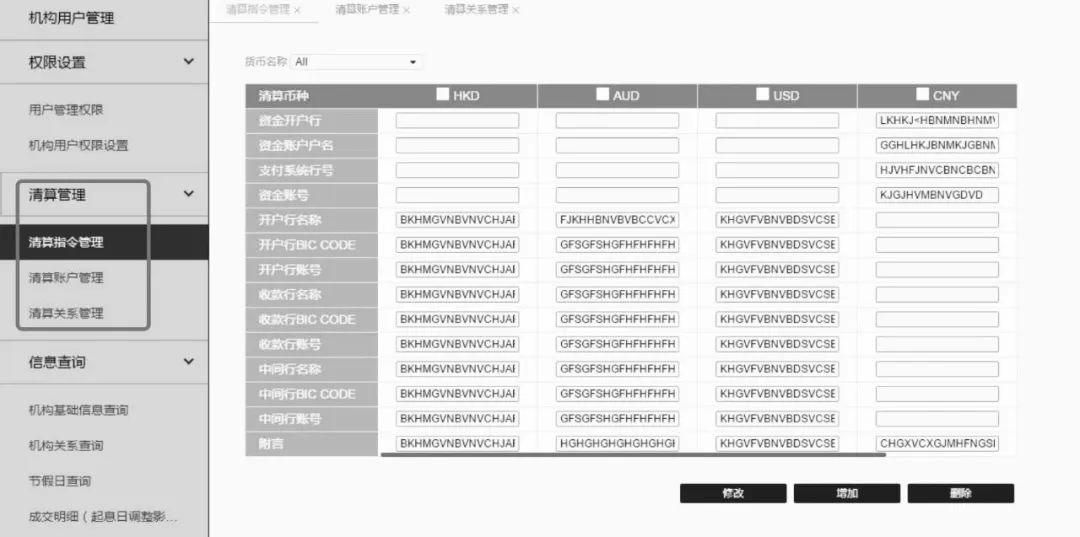Check the AUD currency checkbox

pos(603,94)
